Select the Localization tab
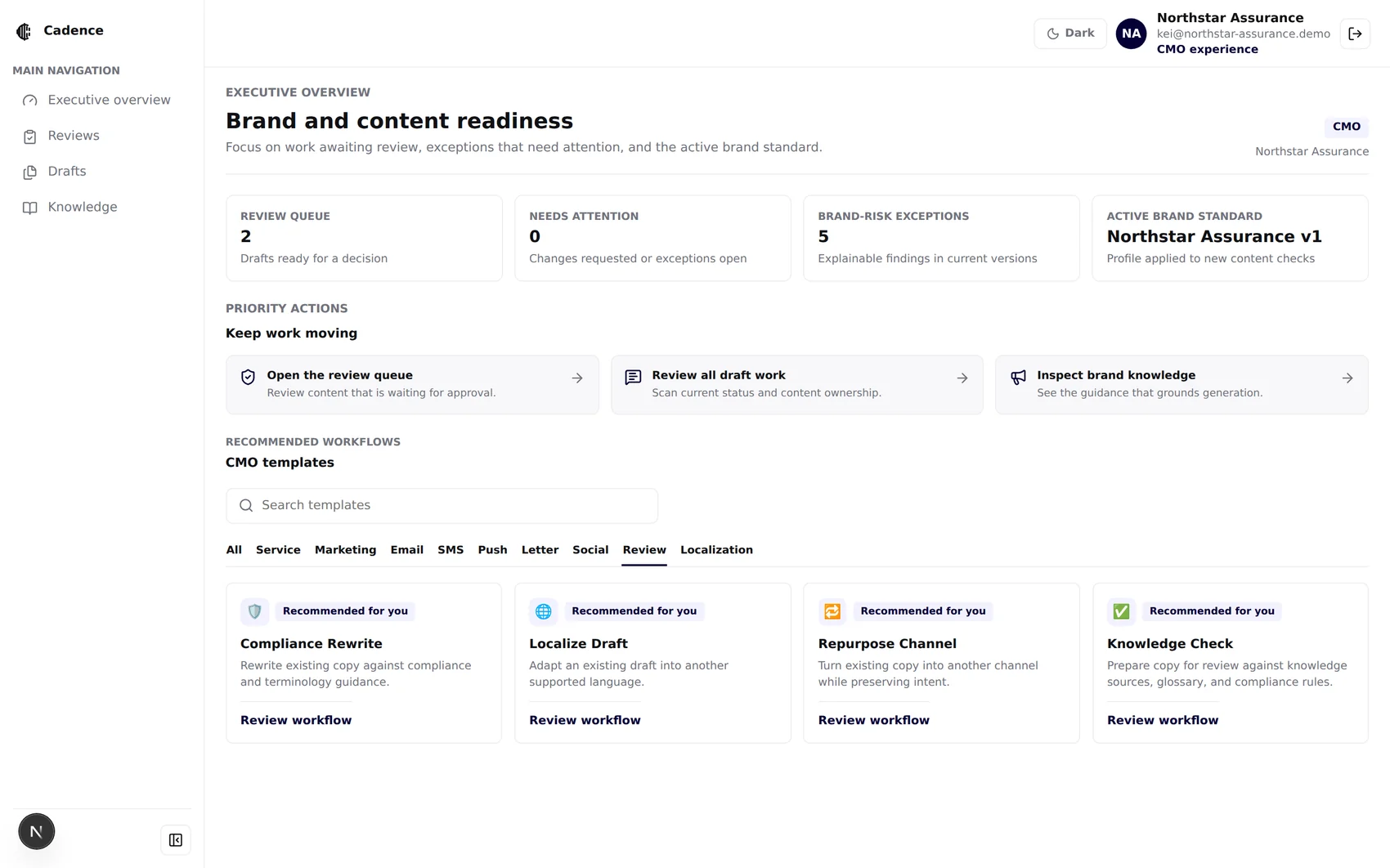This screenshot has width=1390, height=868. pos(716,550)
